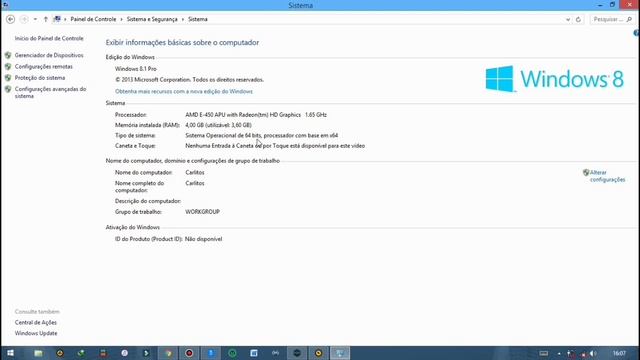Click the red record circle taskbar icon
This screenshot has height=360, width=640.
tap(189, 353)
